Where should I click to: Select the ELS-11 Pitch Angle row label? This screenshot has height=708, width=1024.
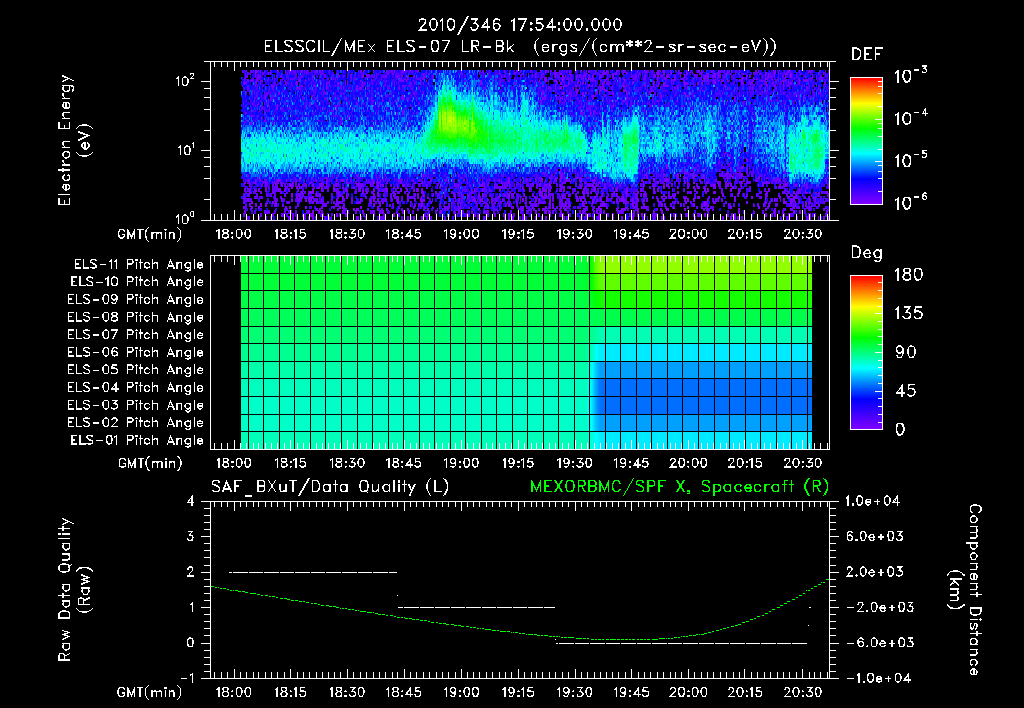138,265
